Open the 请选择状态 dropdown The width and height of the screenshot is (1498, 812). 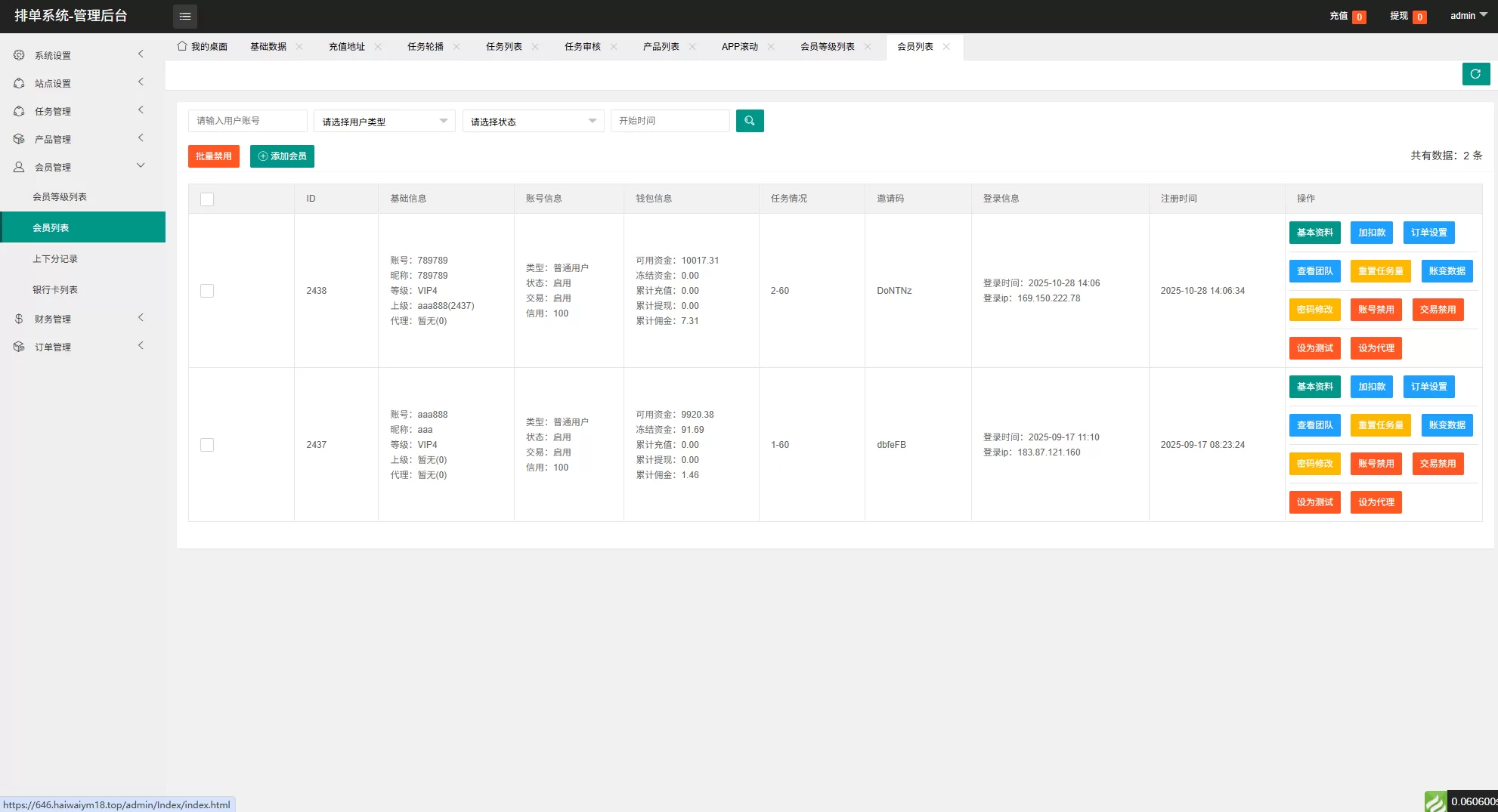click(x=533, y=122)
